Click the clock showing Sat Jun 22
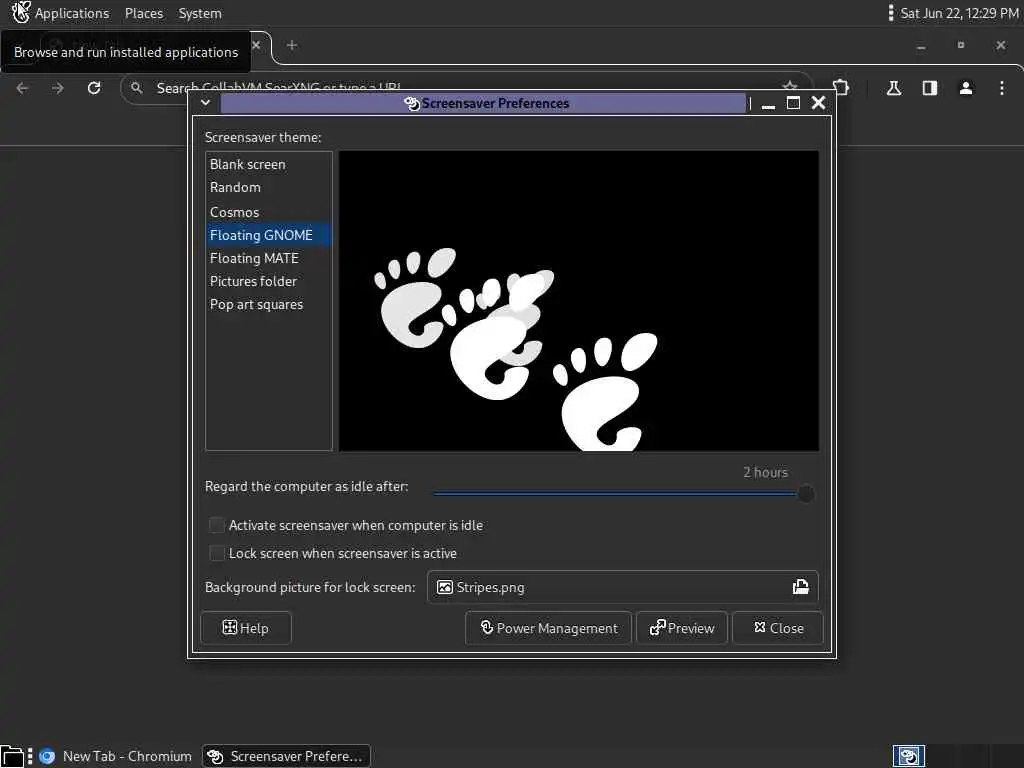 (x=959, y=13)
